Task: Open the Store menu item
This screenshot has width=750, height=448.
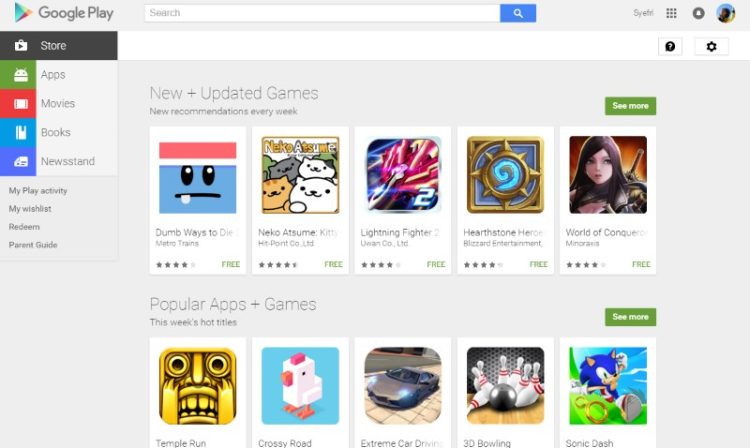Action: 58,45
